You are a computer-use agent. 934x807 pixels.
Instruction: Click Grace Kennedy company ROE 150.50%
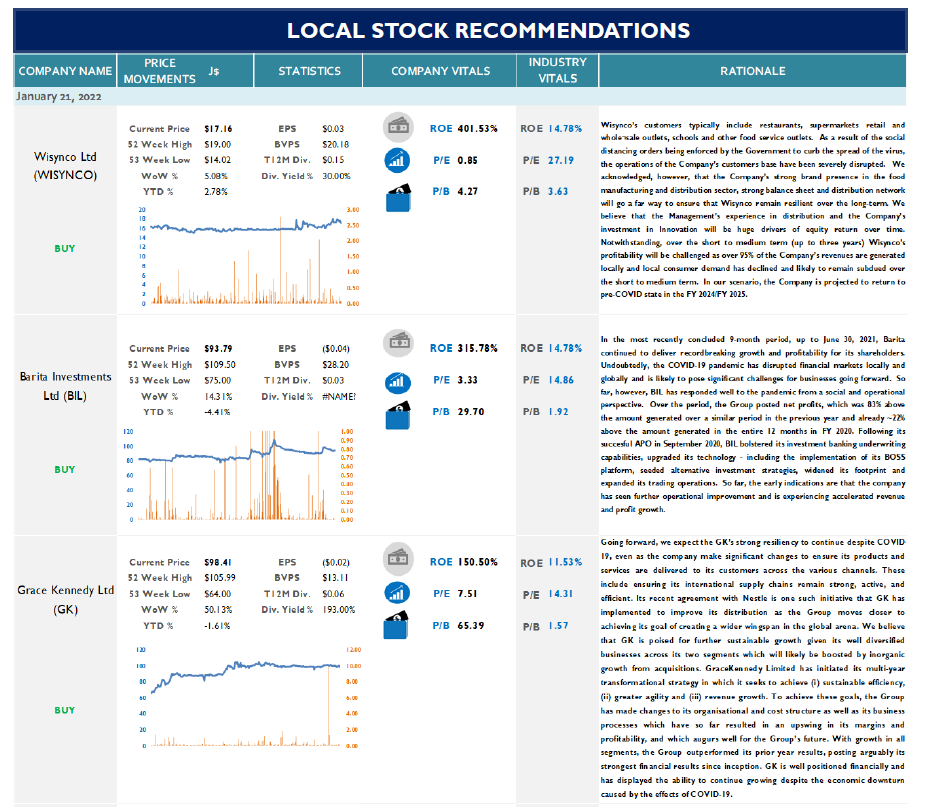coord(477,562)
